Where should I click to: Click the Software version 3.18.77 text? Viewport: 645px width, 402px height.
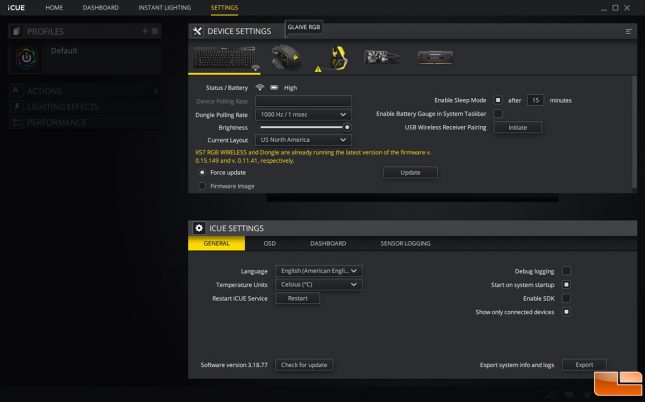pos(234,365)
